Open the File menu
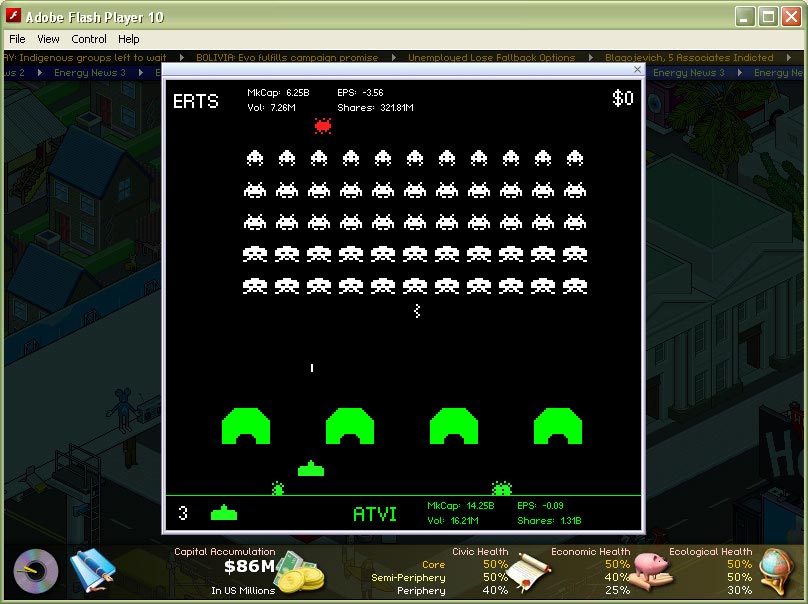Image resolution: width=808 pixels, height=604 pixels. 17,39
